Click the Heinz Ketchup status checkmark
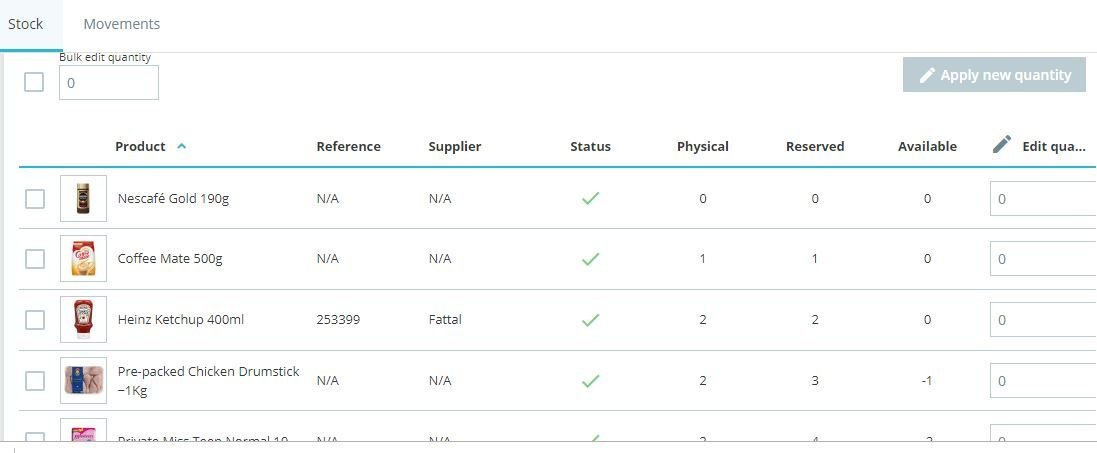The width and height of the screenshot is (1097, 453). point(590,320)
